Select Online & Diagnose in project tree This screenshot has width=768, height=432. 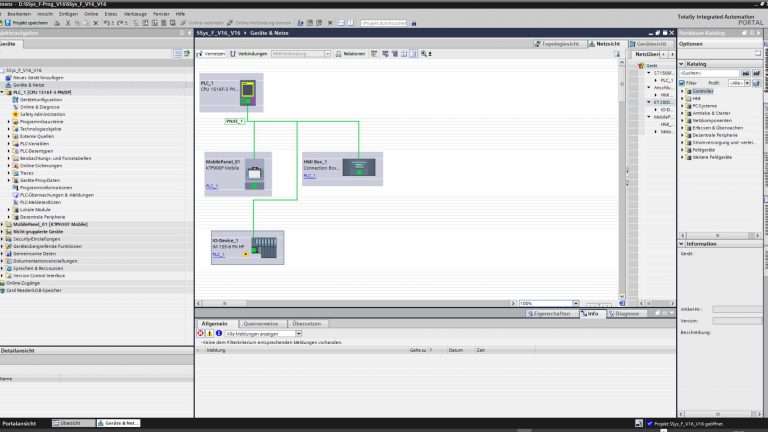(39, 107)
